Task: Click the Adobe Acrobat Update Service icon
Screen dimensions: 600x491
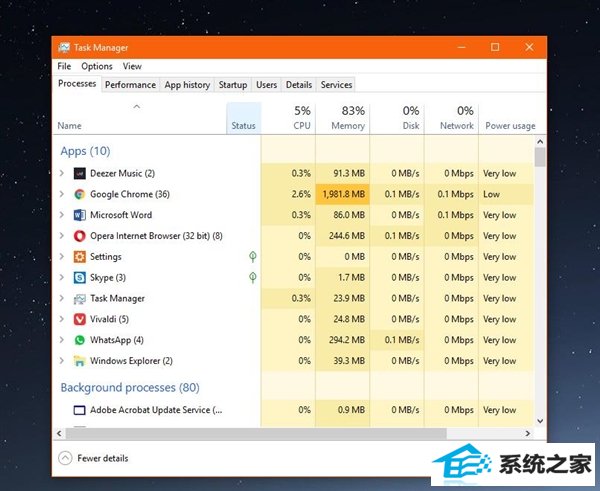Action: pos(79,410)
